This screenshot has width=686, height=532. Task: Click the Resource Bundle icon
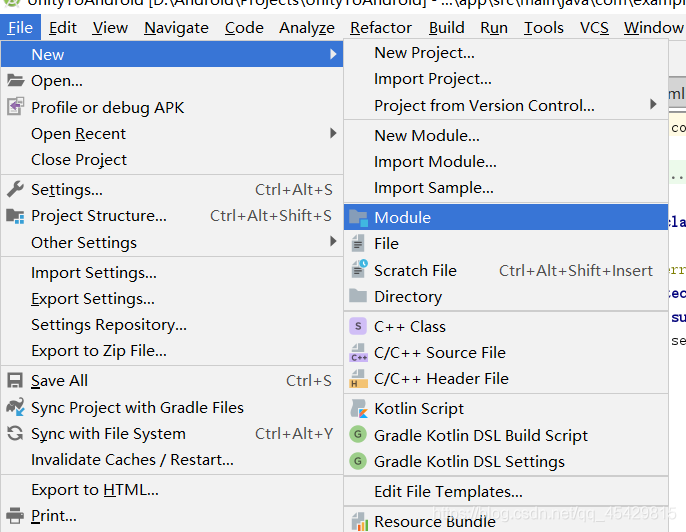coord(358,521)
